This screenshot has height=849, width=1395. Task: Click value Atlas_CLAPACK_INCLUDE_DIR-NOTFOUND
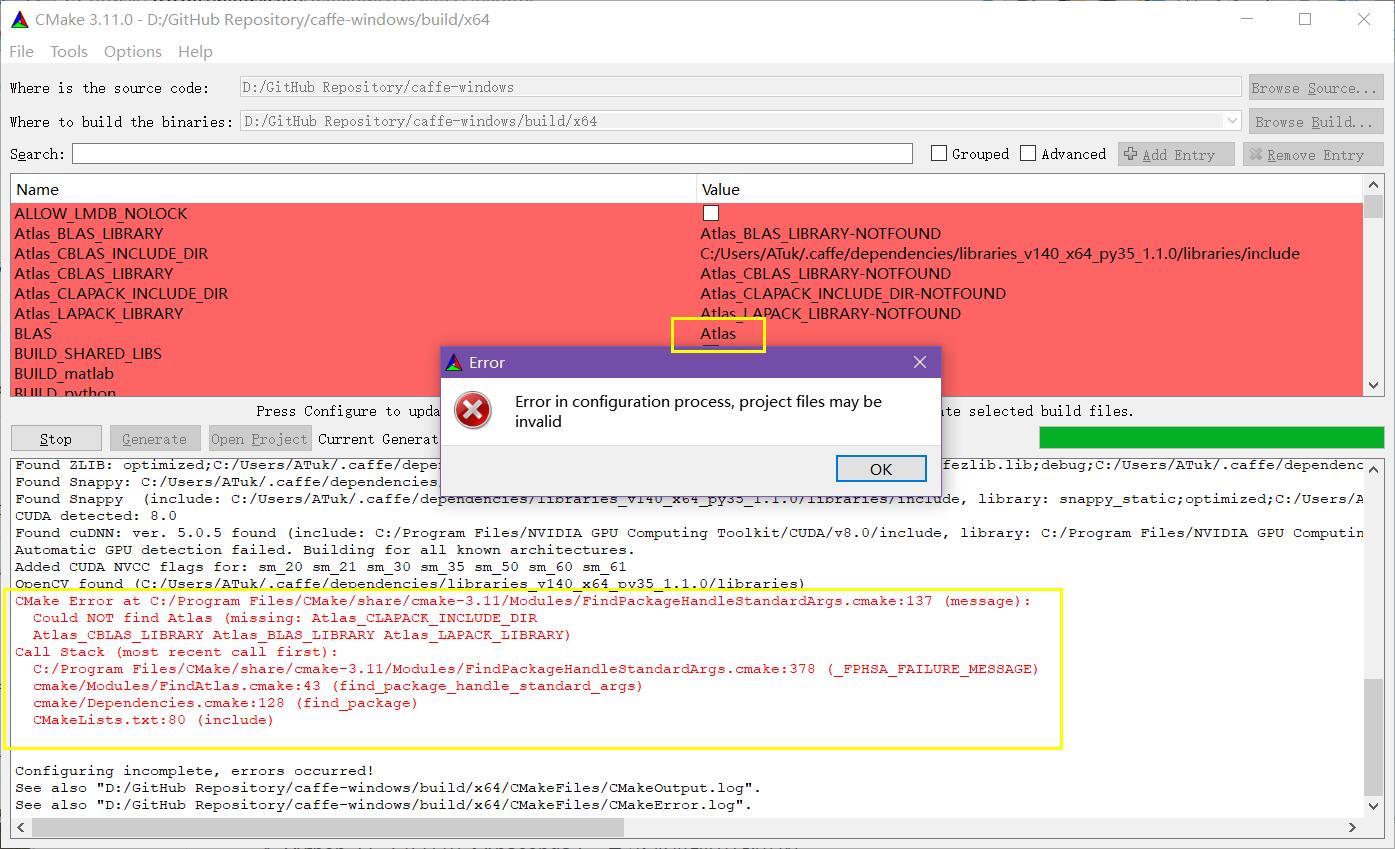coord(853,293)
